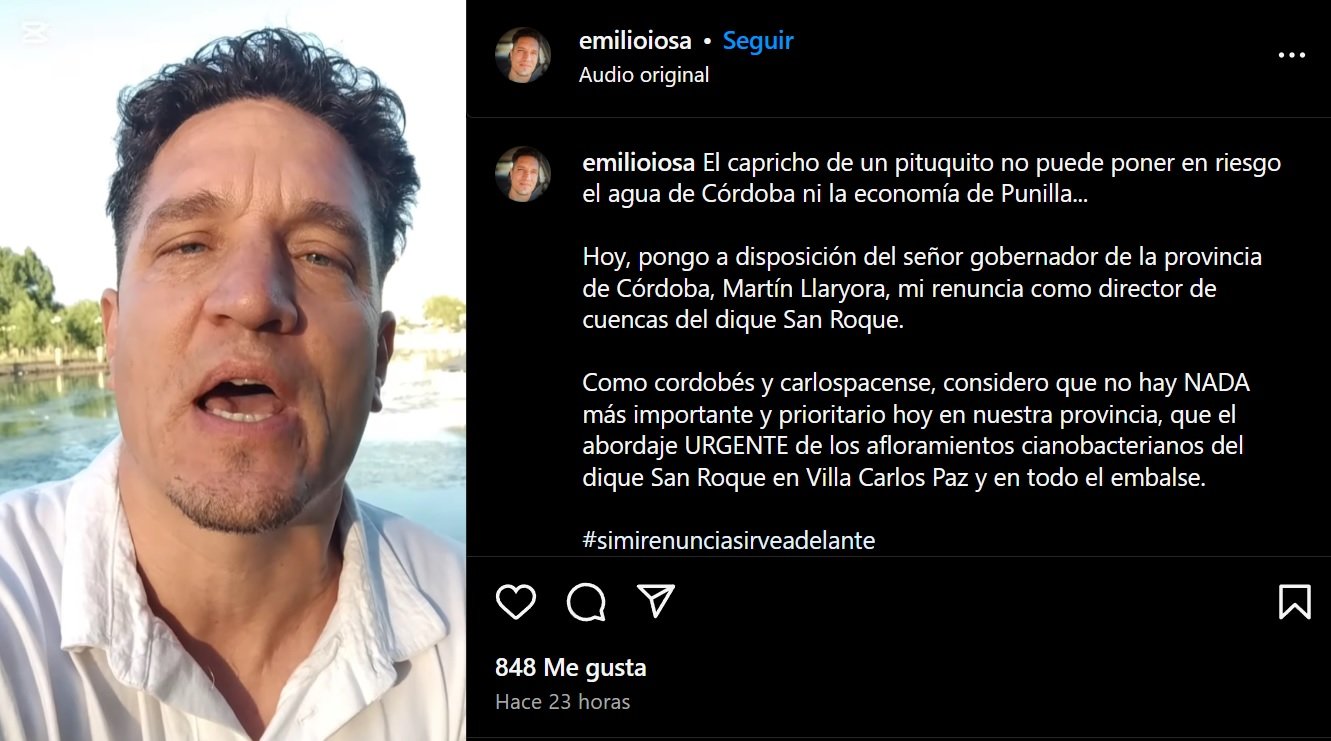Image resolution: width=1331 pixels, height=741 pixels.
Task: Open the three-dot more options menu
Action: pos(1292,56)
